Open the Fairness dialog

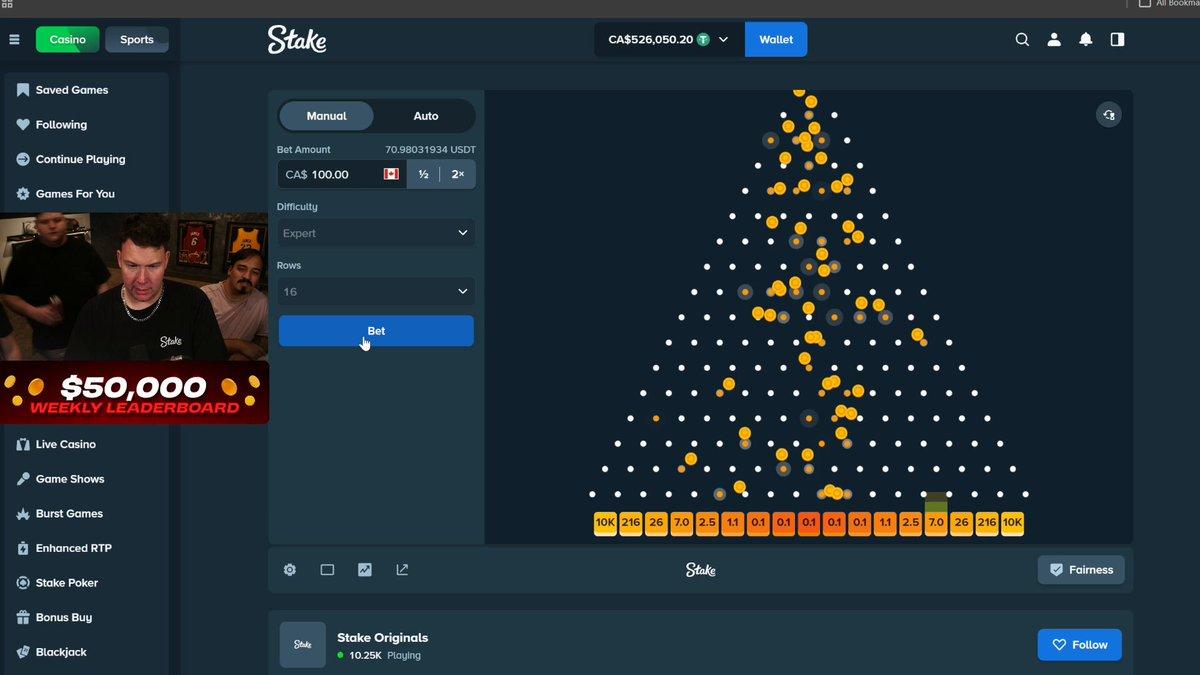(1081, 570)
